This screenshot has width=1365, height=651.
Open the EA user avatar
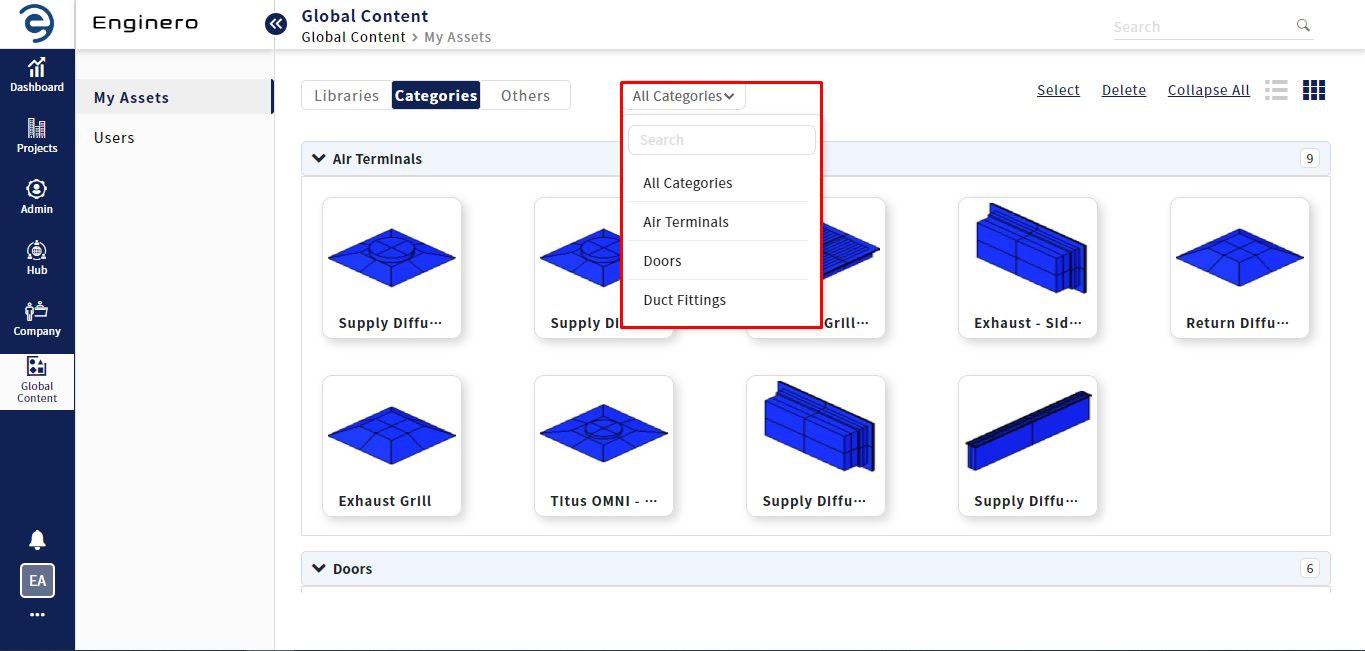pyautogui.click(x=37, y=581)
